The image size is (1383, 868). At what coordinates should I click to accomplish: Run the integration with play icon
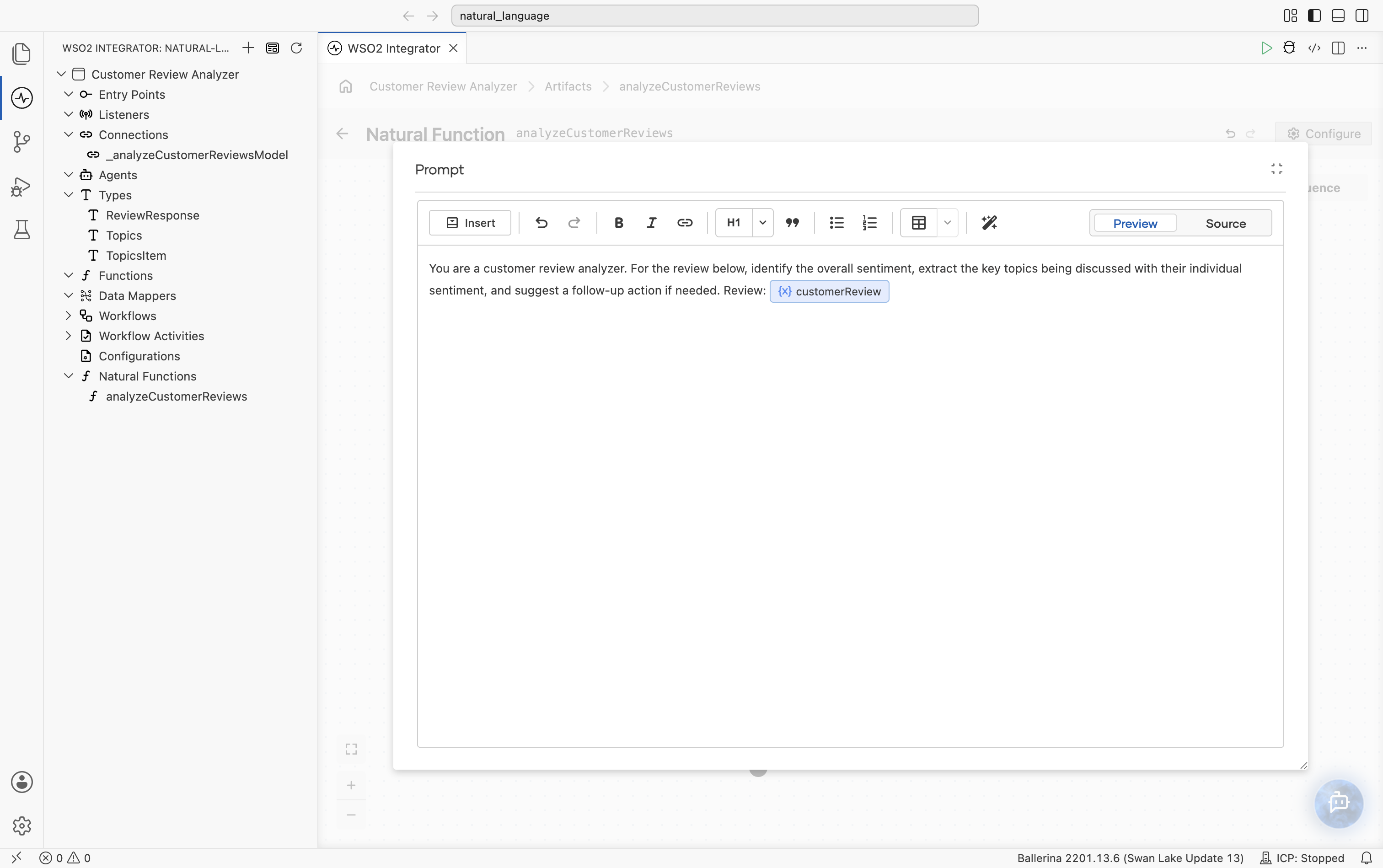(1266, 48)
